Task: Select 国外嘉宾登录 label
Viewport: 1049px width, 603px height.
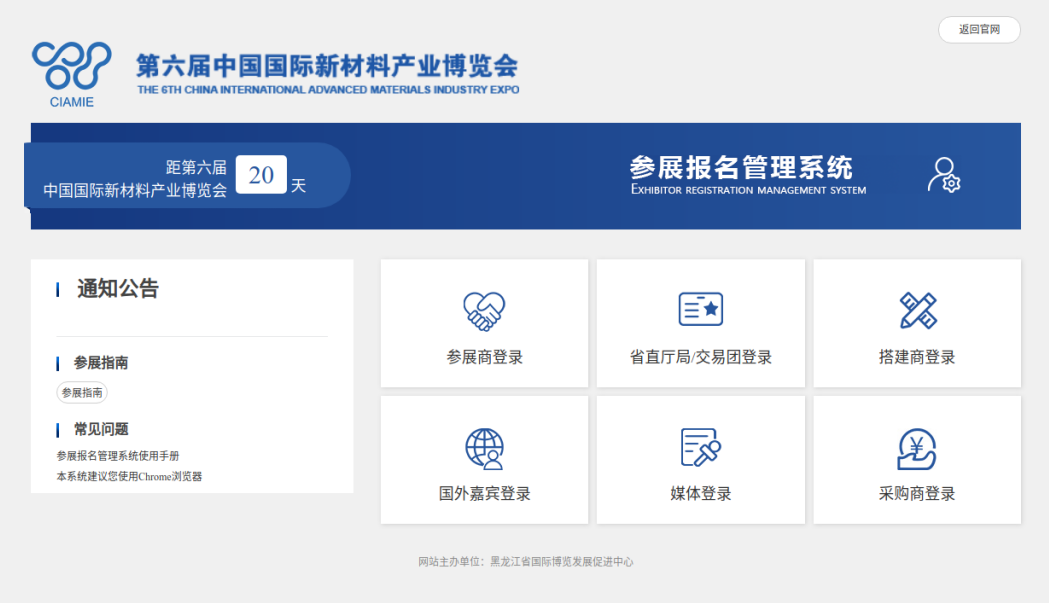Action: point(484,494)
